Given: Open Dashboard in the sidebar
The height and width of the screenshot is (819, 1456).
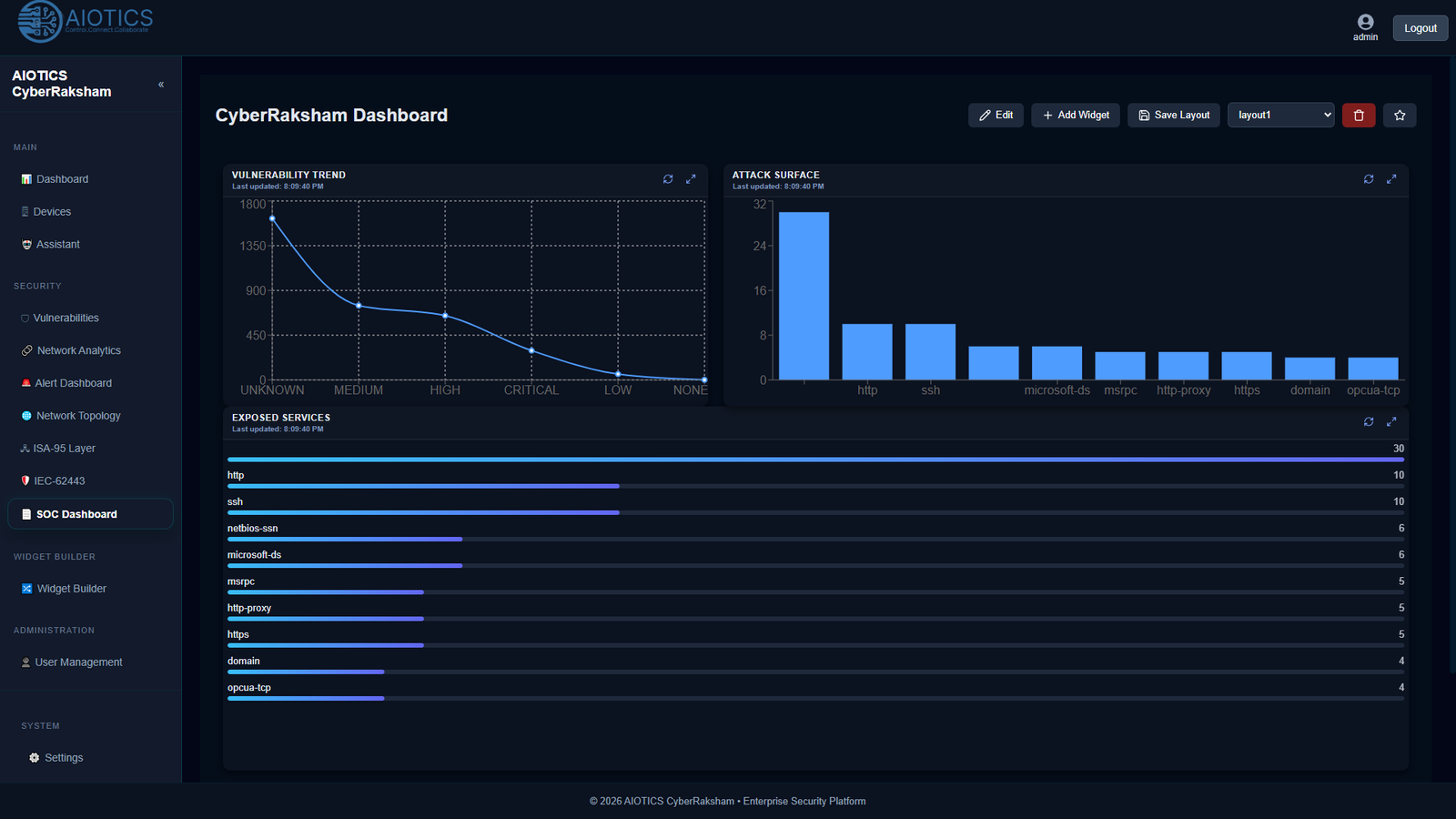Looking at the screenshot, I should pyautogui.click(x=91, y=179).
